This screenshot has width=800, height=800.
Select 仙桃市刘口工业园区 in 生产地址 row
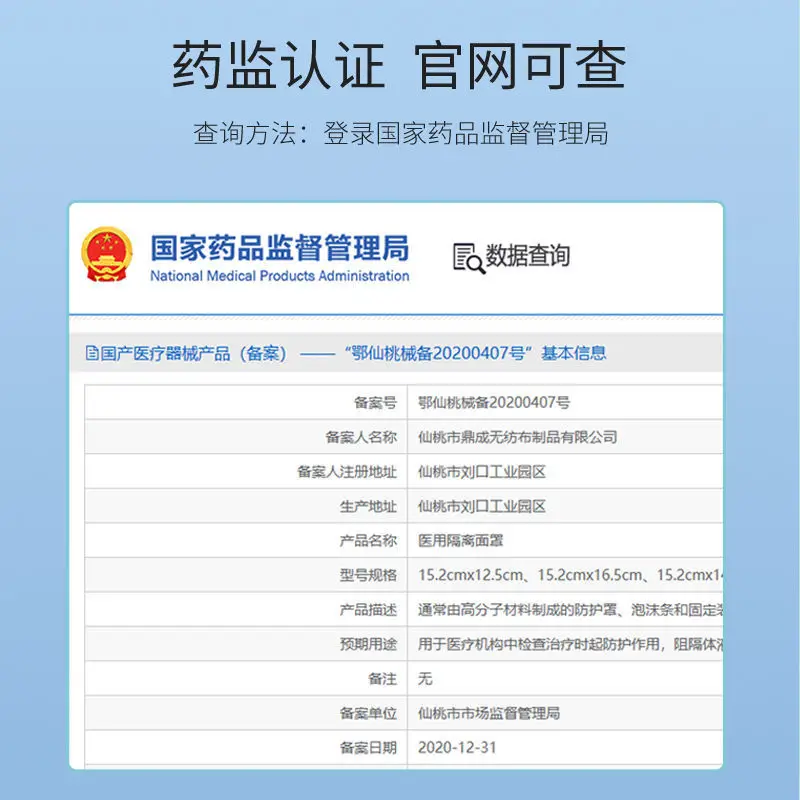click(482, 506)
